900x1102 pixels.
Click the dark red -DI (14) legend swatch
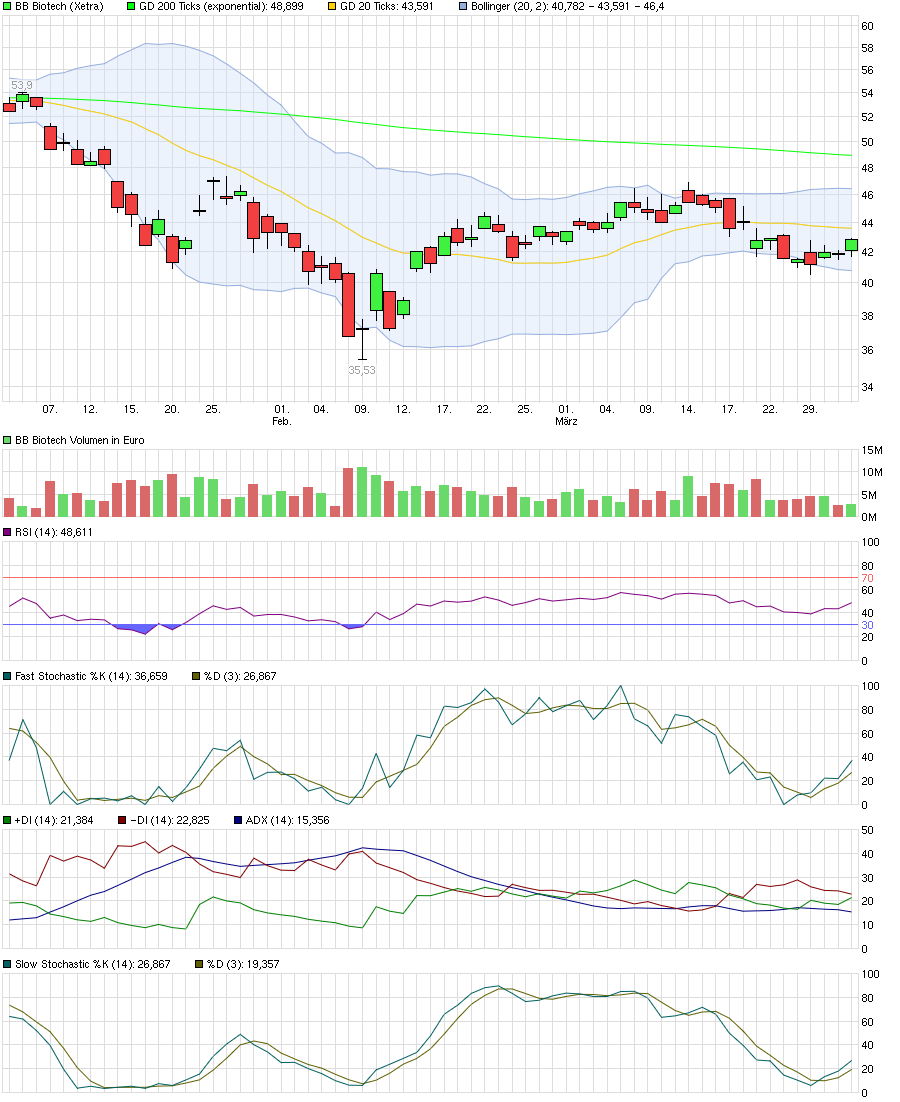(x=123, y=821)
